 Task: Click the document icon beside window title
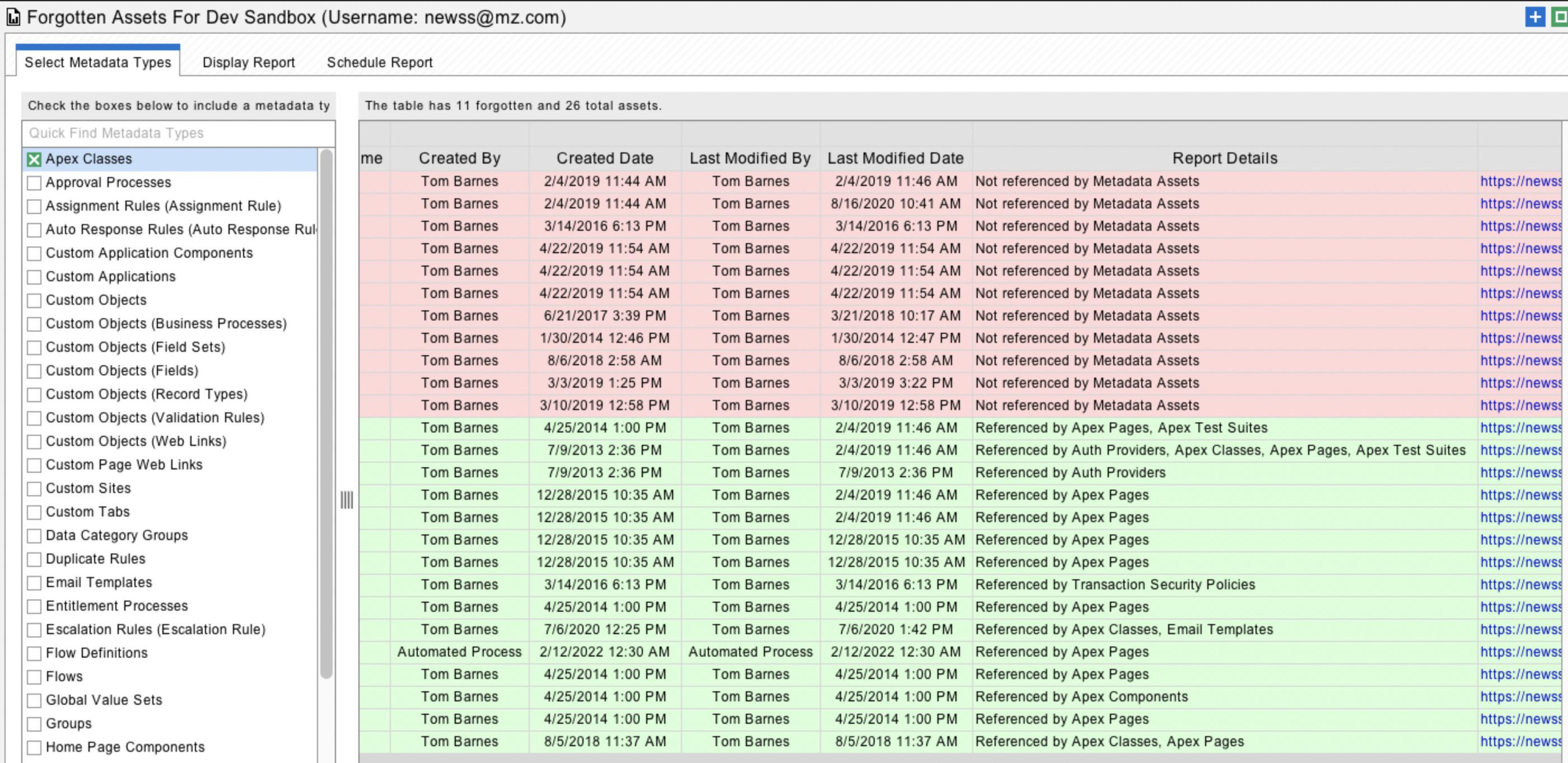(13, 17)
